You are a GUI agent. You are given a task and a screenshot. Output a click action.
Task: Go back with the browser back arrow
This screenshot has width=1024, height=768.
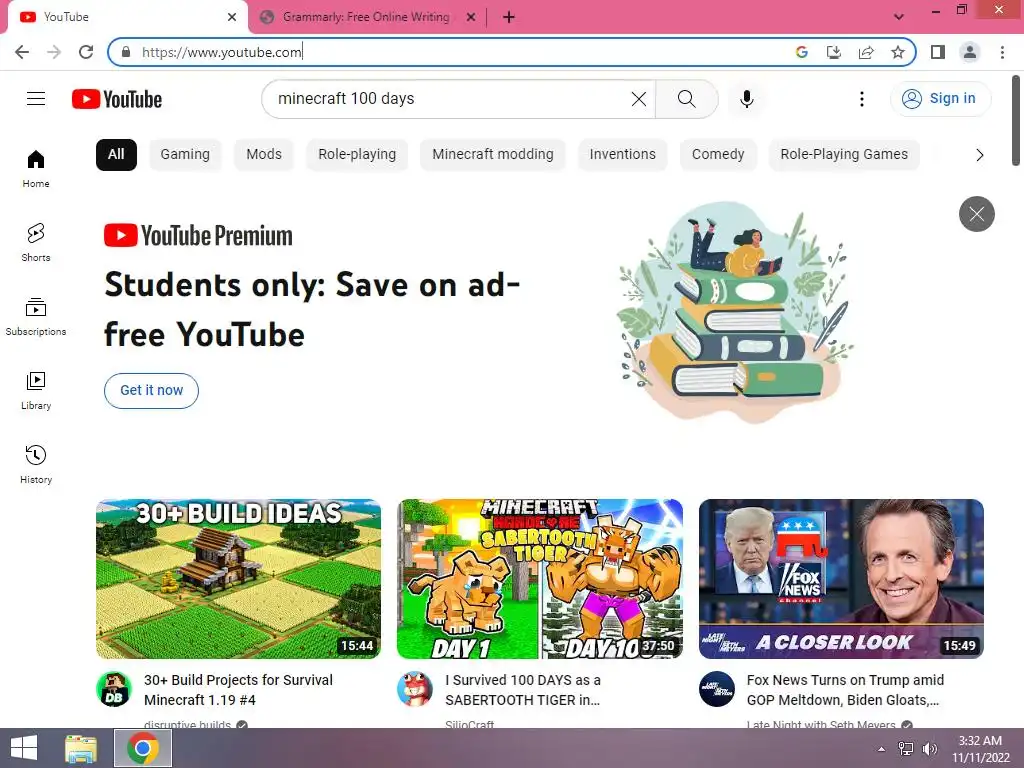tap(22, 52)
